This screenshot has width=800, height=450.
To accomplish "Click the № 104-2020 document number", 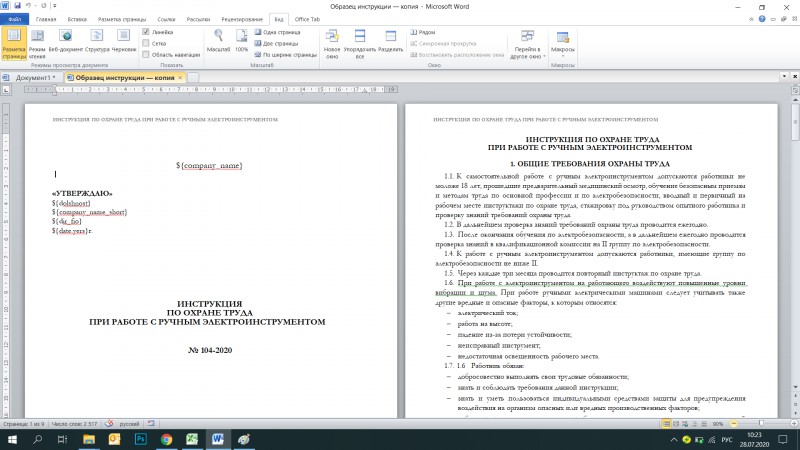I will 210,351.
